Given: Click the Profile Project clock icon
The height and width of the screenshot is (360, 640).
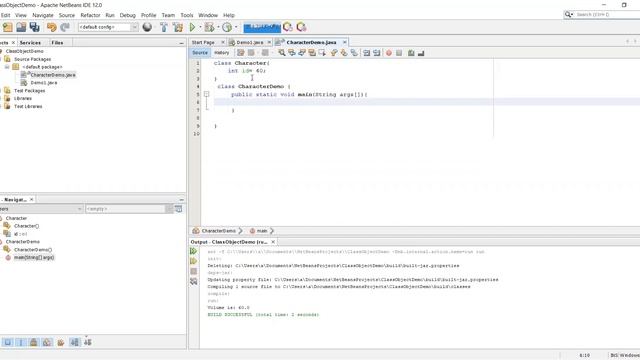Looking at the screenshot, I should [227, 27].
